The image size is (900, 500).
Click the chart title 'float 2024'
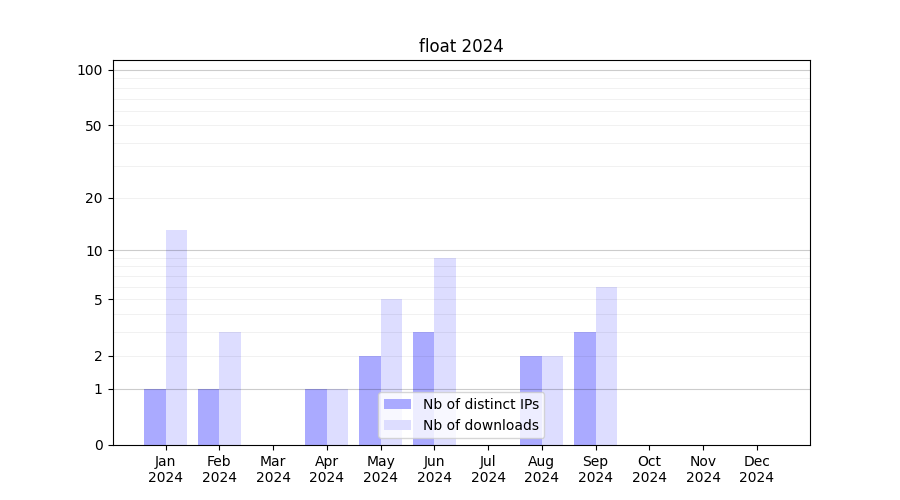(x=460, y=46)
